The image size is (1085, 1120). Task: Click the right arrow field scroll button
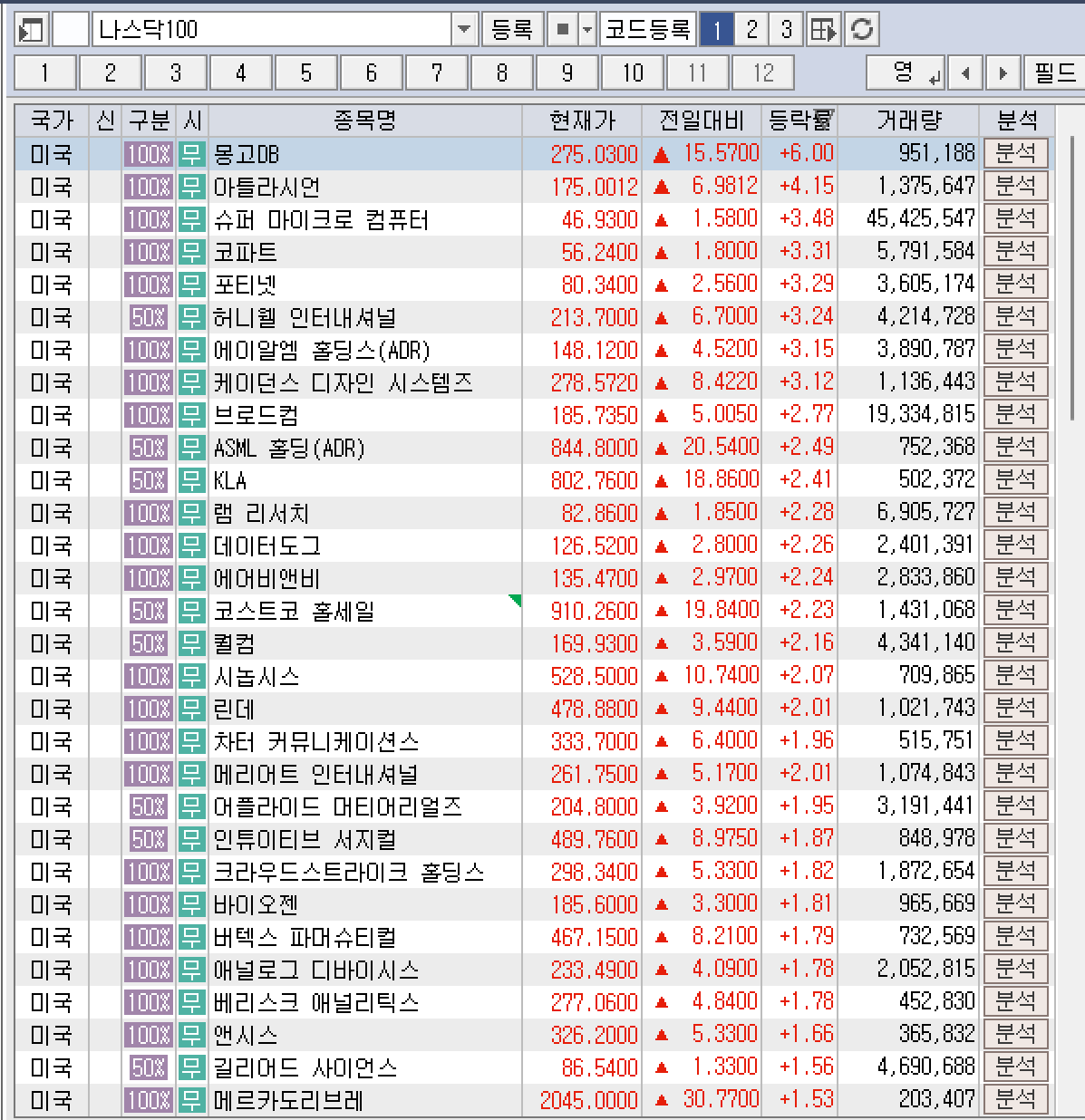(1003, 72)
